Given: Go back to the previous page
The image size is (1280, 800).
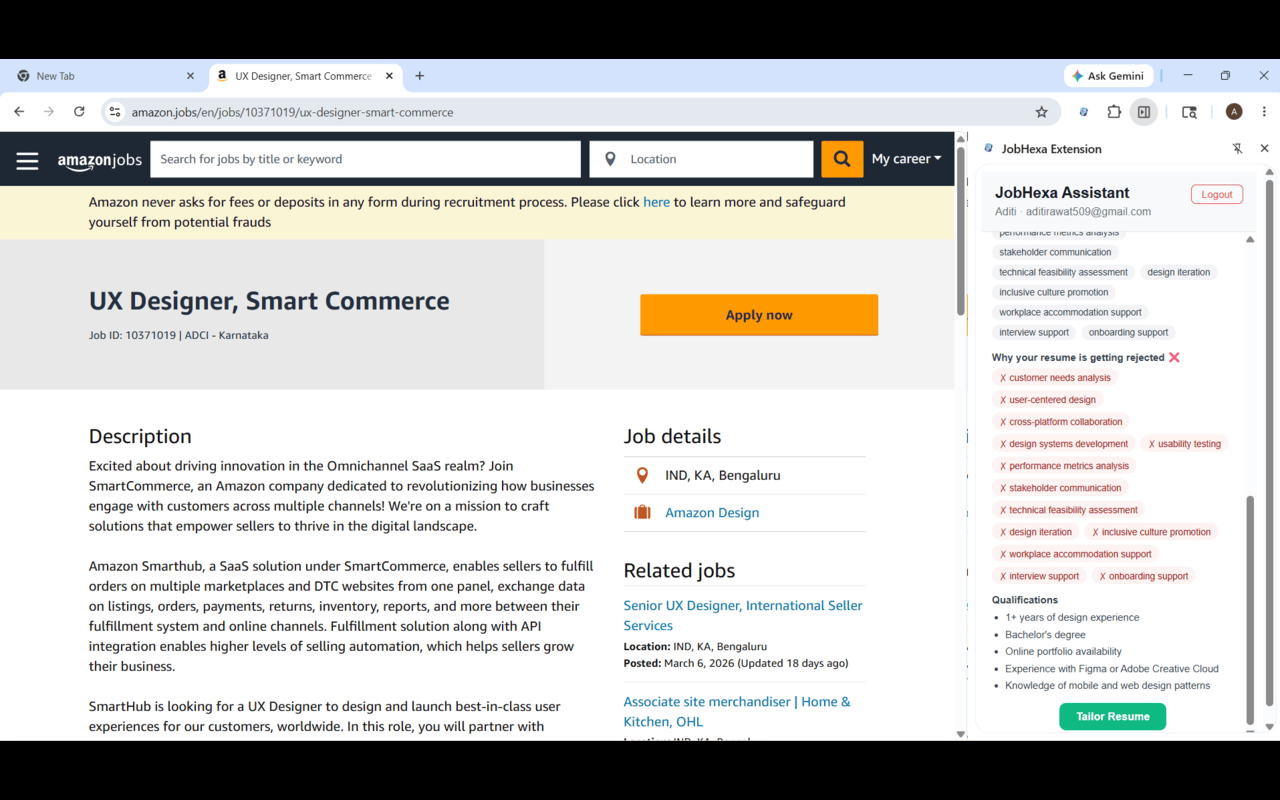Looking at the screenshot, I should pos(19,112).
